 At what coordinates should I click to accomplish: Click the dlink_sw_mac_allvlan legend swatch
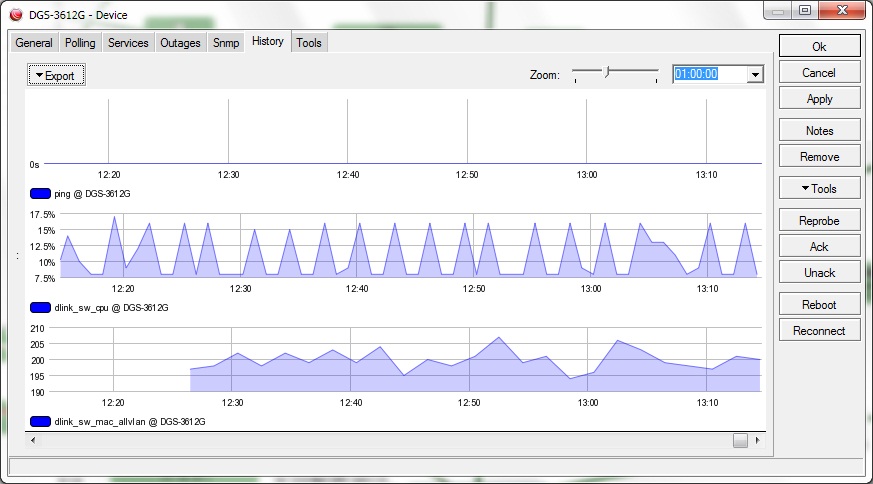[41, 422]
